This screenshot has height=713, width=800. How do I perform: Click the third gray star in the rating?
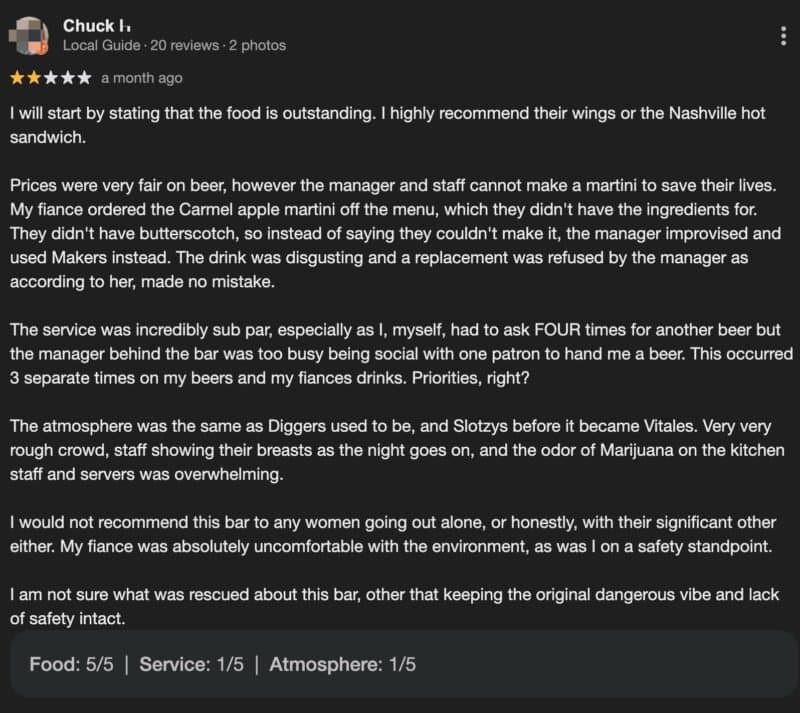tap(51, 77)
